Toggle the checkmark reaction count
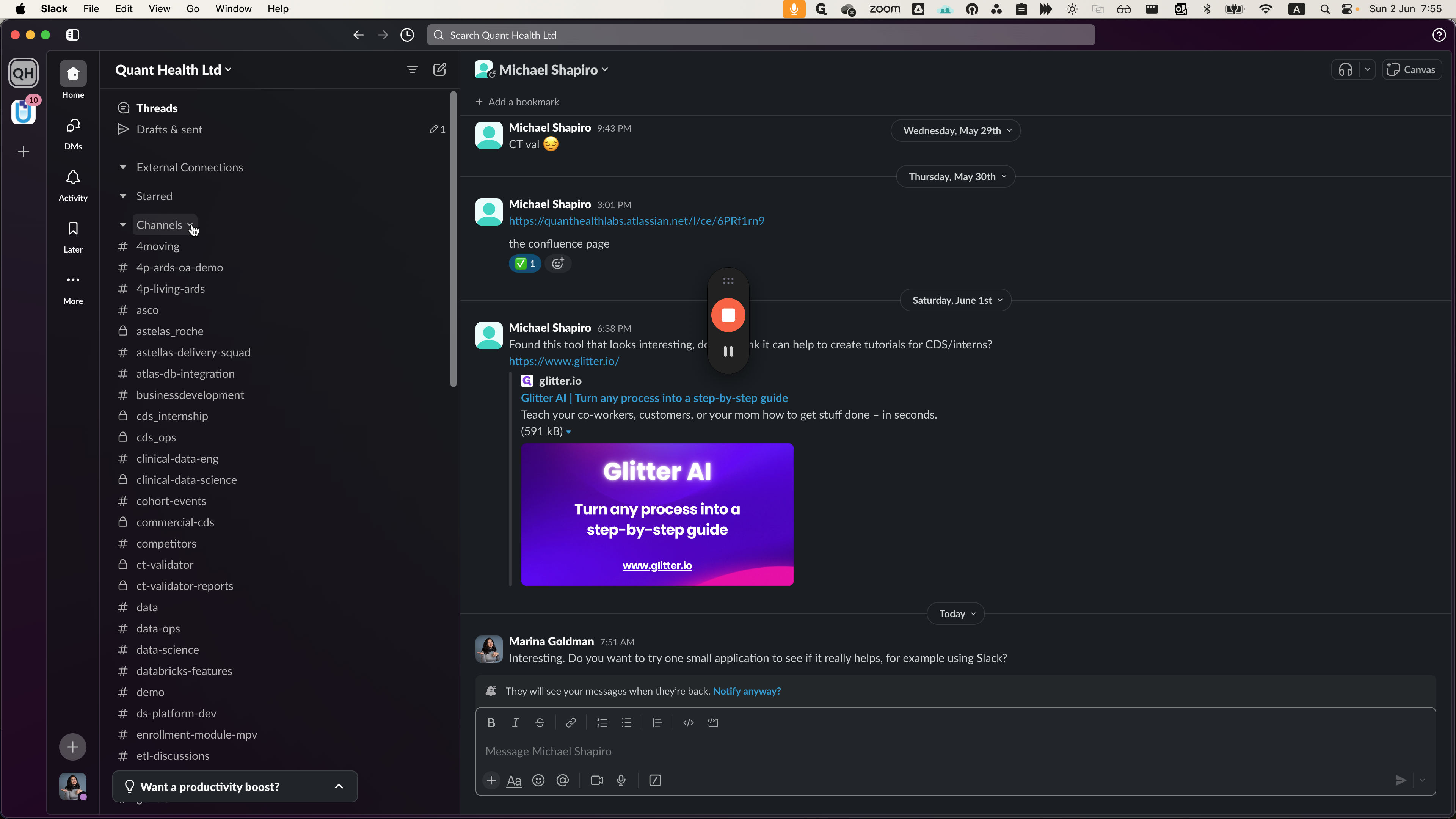1456x819 pixels. pos(525,264)
